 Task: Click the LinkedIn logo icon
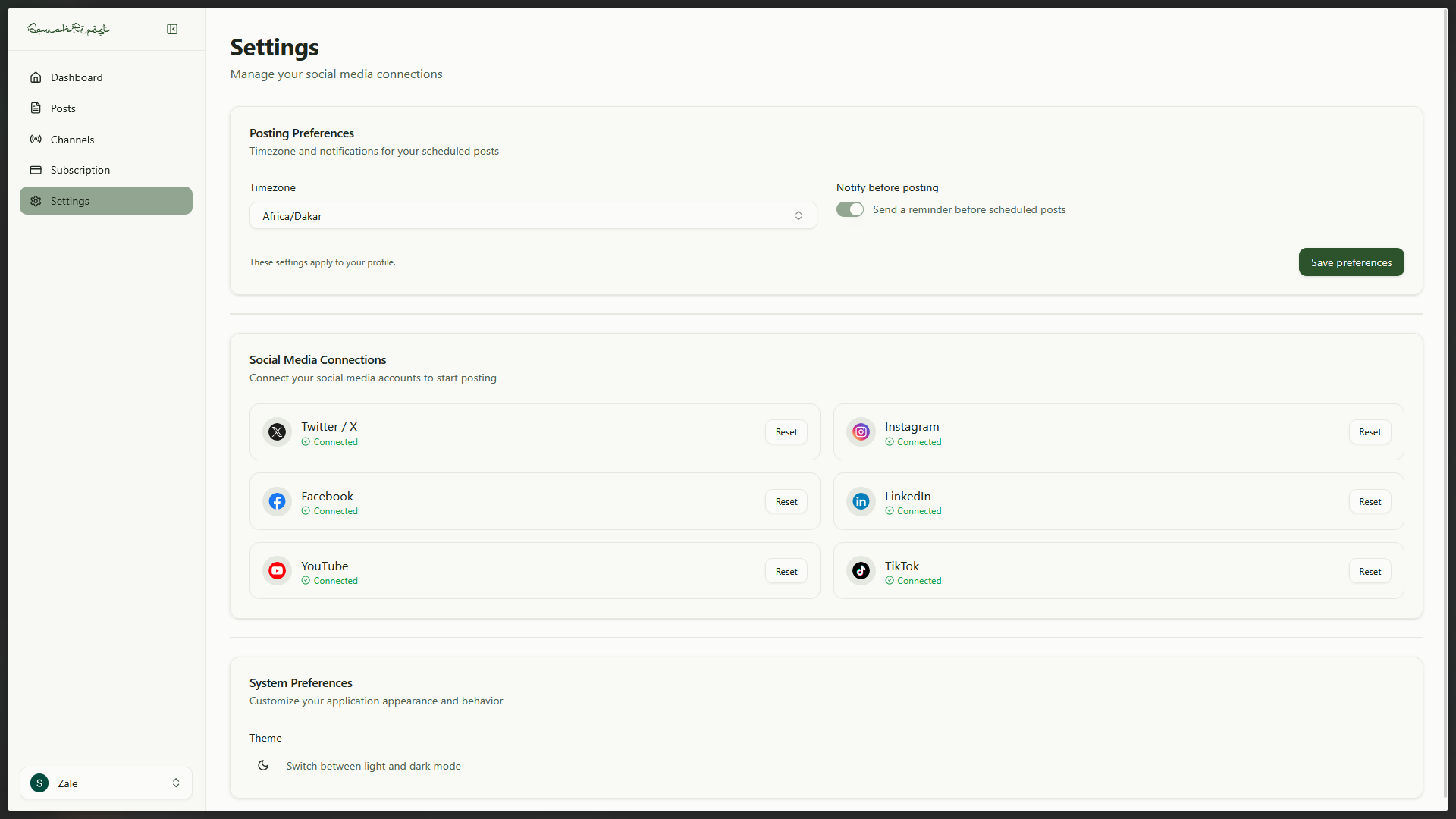click(861, 502)
